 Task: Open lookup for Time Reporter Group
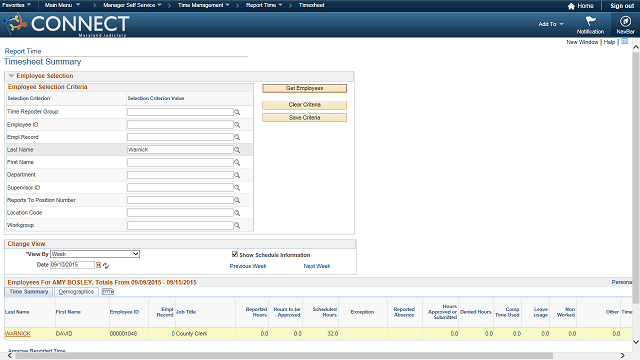(237, 112)
